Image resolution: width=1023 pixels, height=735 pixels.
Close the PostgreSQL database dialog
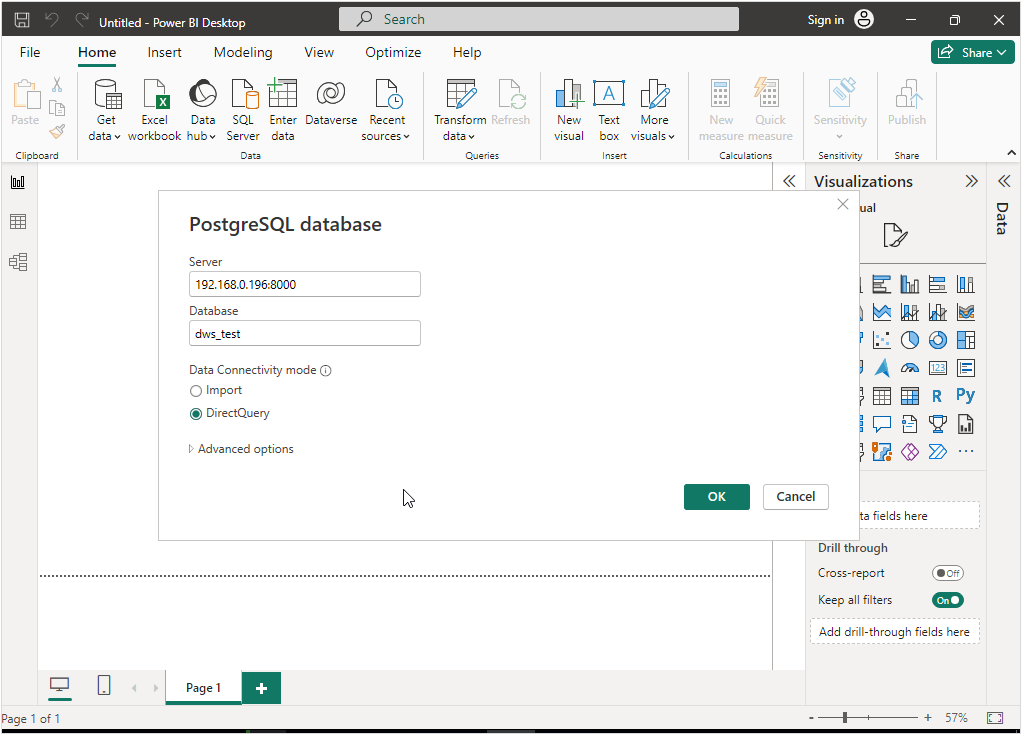point(843,204)
